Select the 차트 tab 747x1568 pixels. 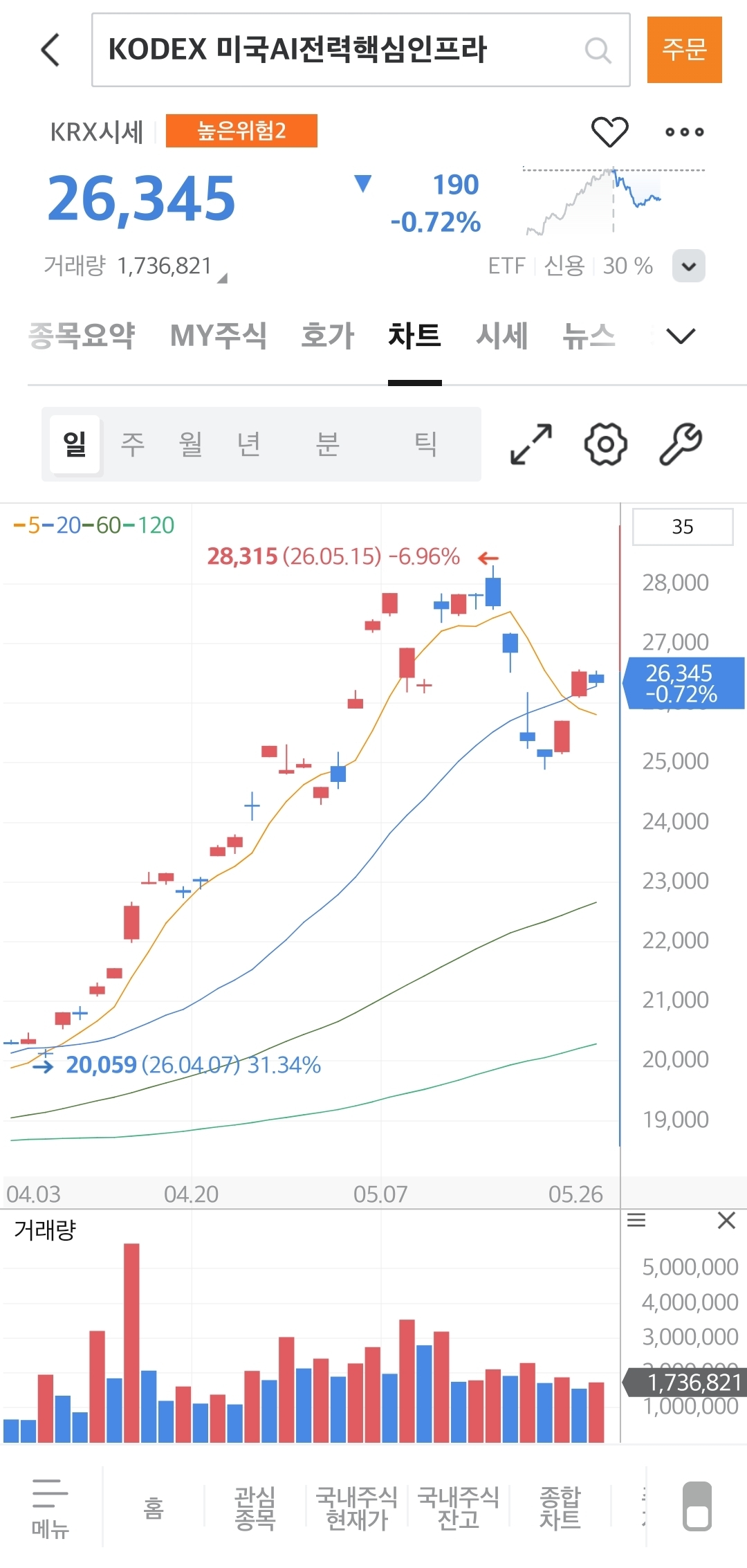tap(414, 336)
